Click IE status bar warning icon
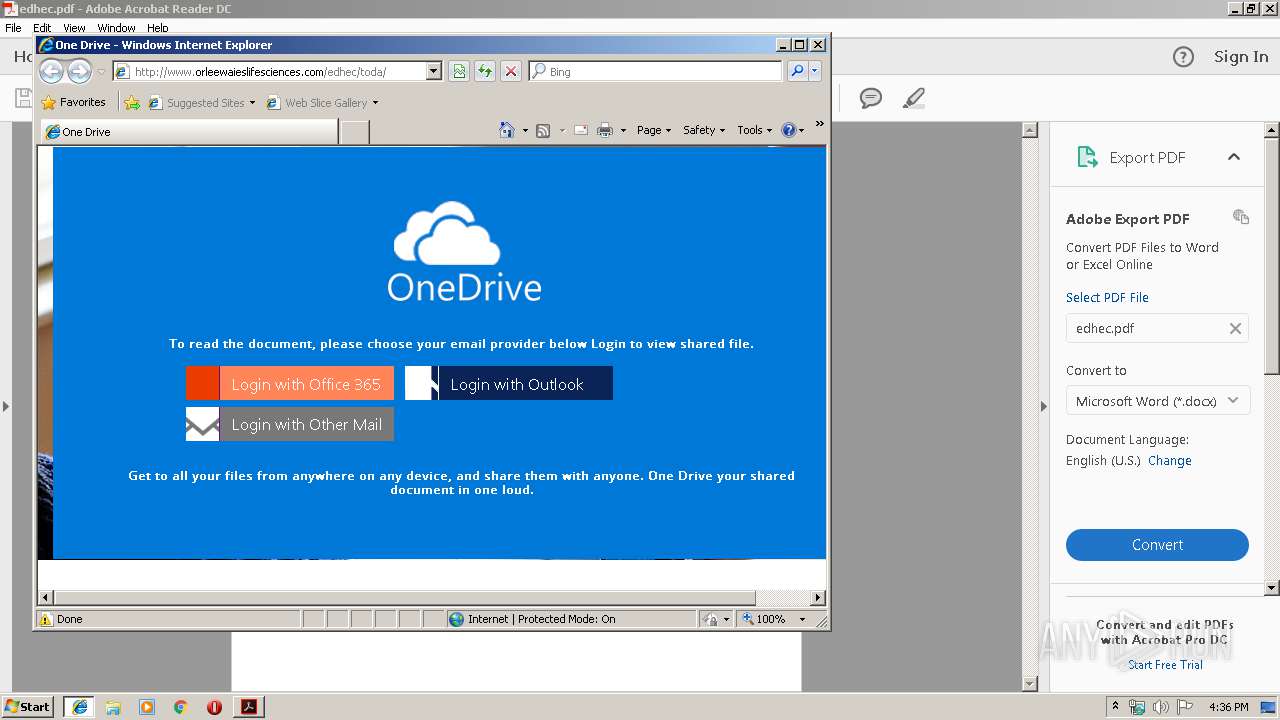Screen dimensions: 1280x720 click(x=45, y=619)
